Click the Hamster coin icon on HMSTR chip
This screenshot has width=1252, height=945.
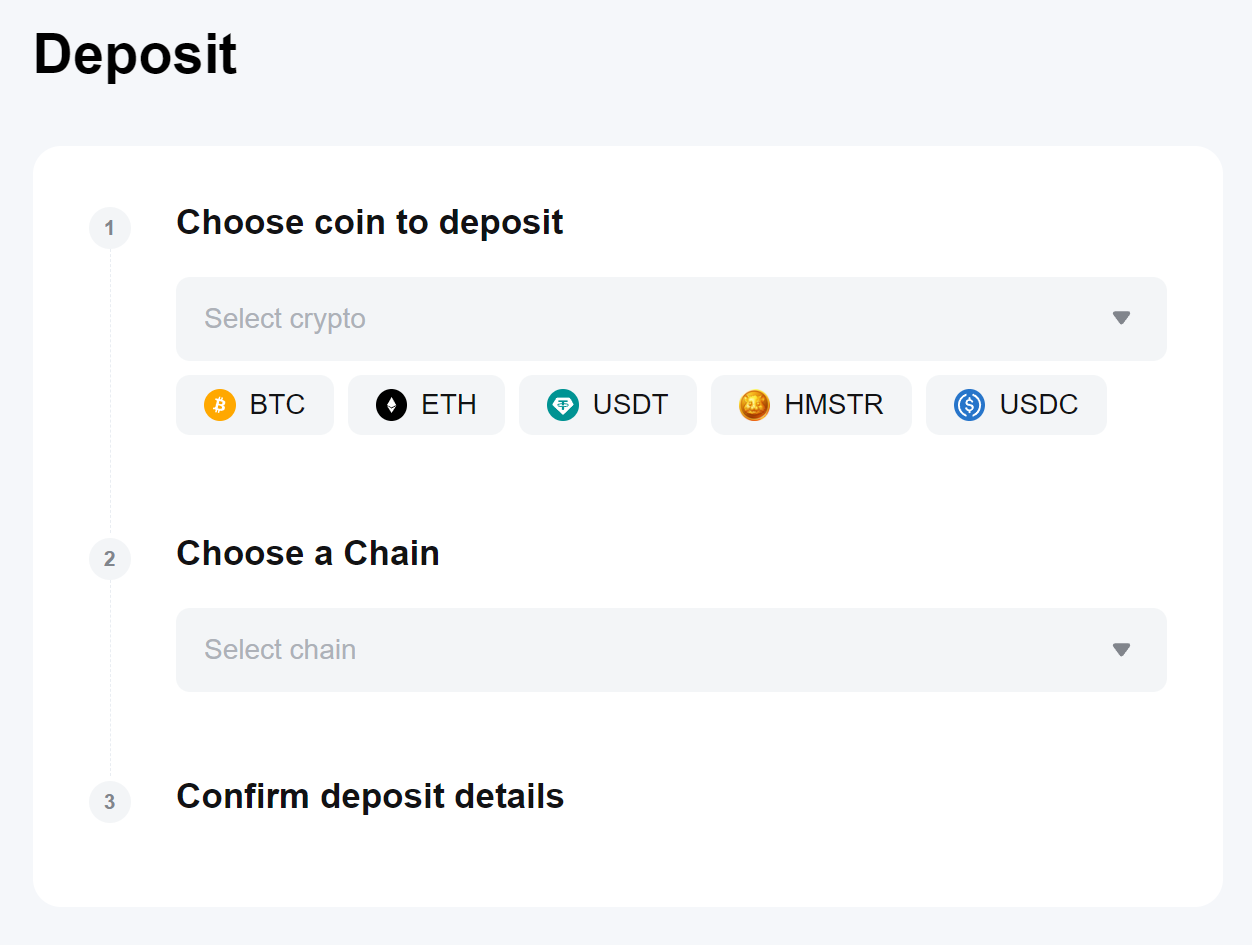click(x=753, y=405)
